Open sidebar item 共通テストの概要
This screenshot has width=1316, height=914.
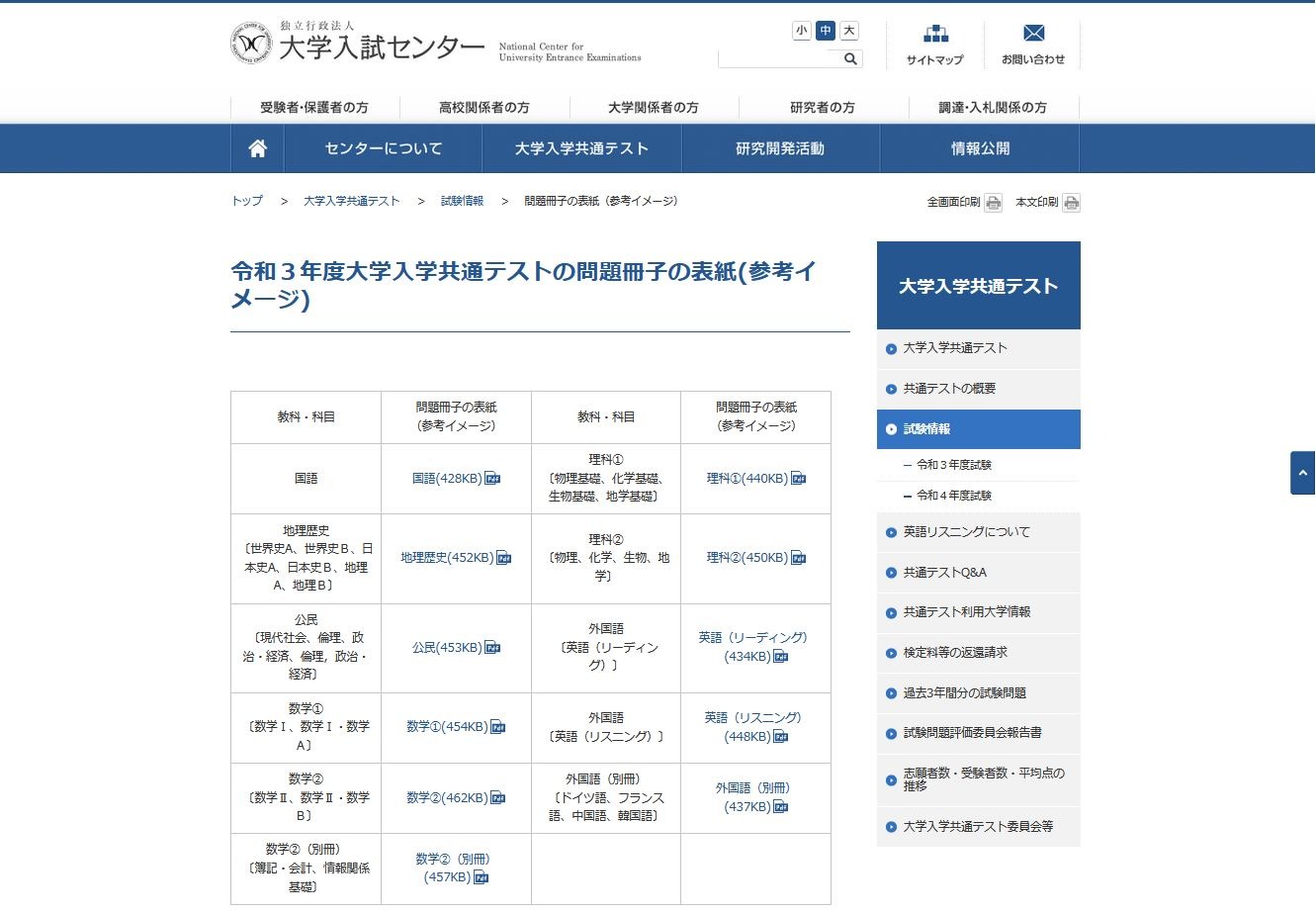[x=979, y=389]
